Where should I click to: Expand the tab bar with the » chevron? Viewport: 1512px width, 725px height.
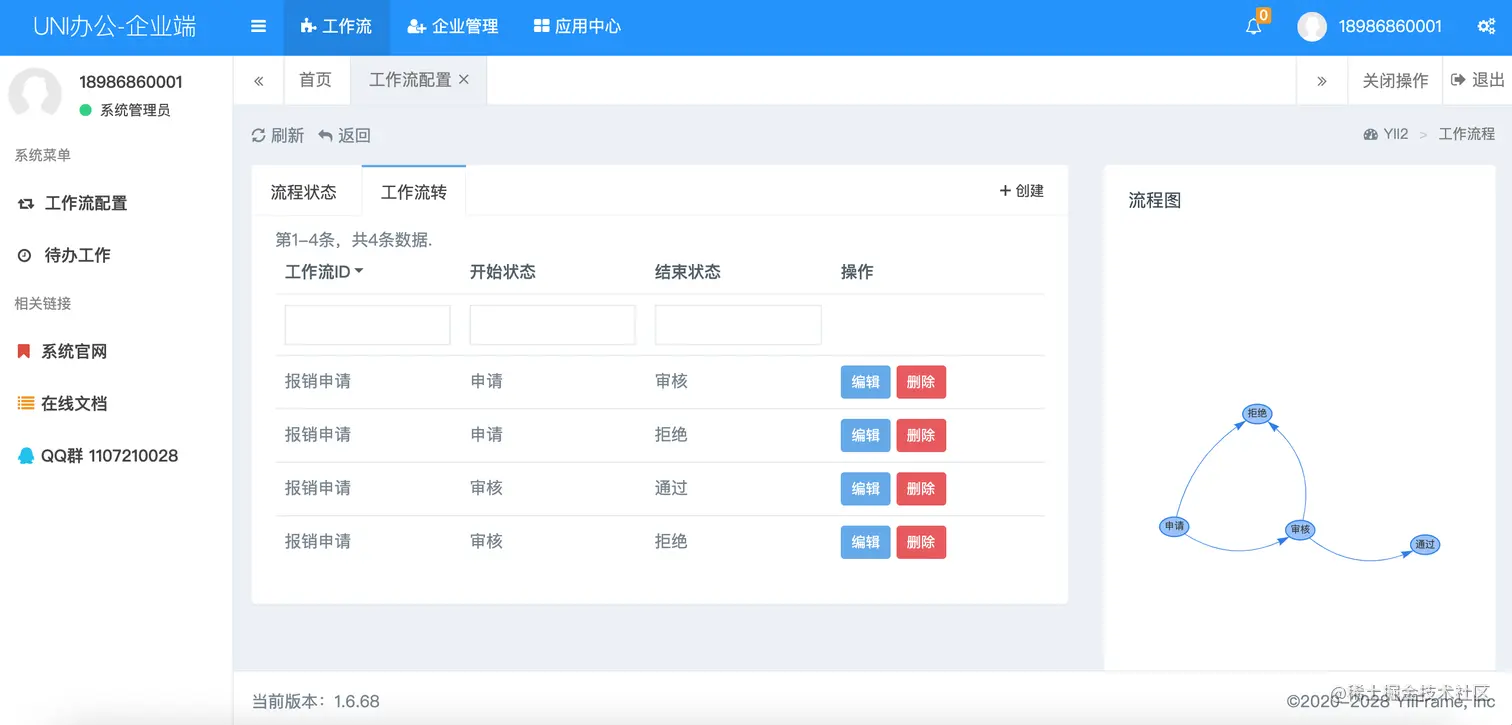click(x=1322, y=80)
